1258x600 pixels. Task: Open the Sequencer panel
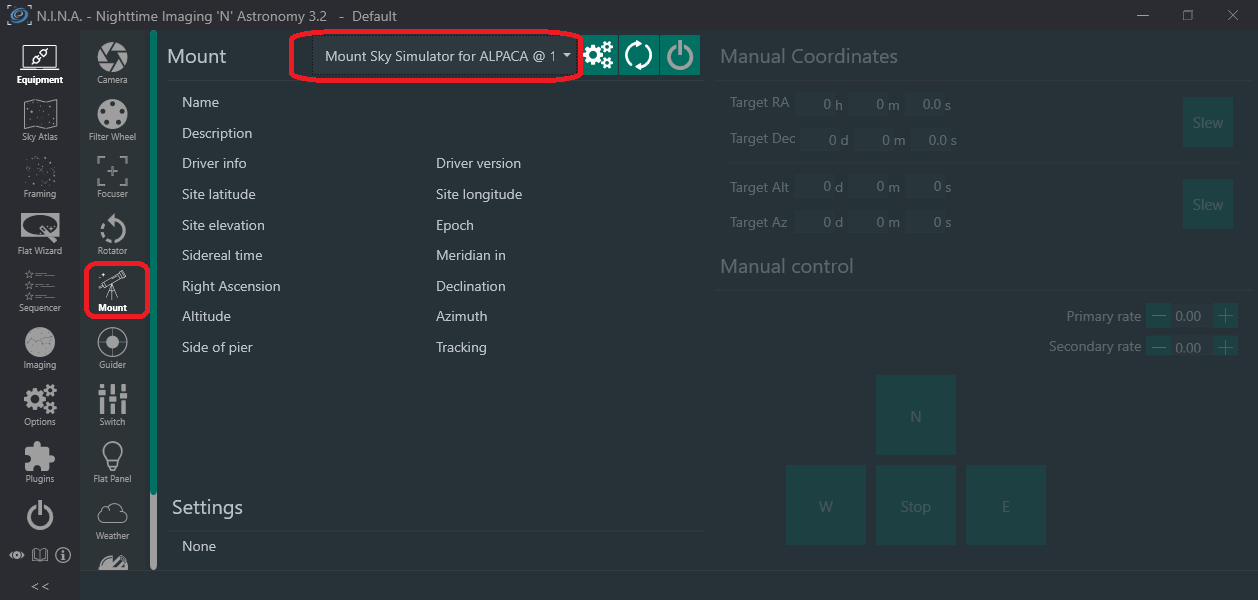click(40, 292)
